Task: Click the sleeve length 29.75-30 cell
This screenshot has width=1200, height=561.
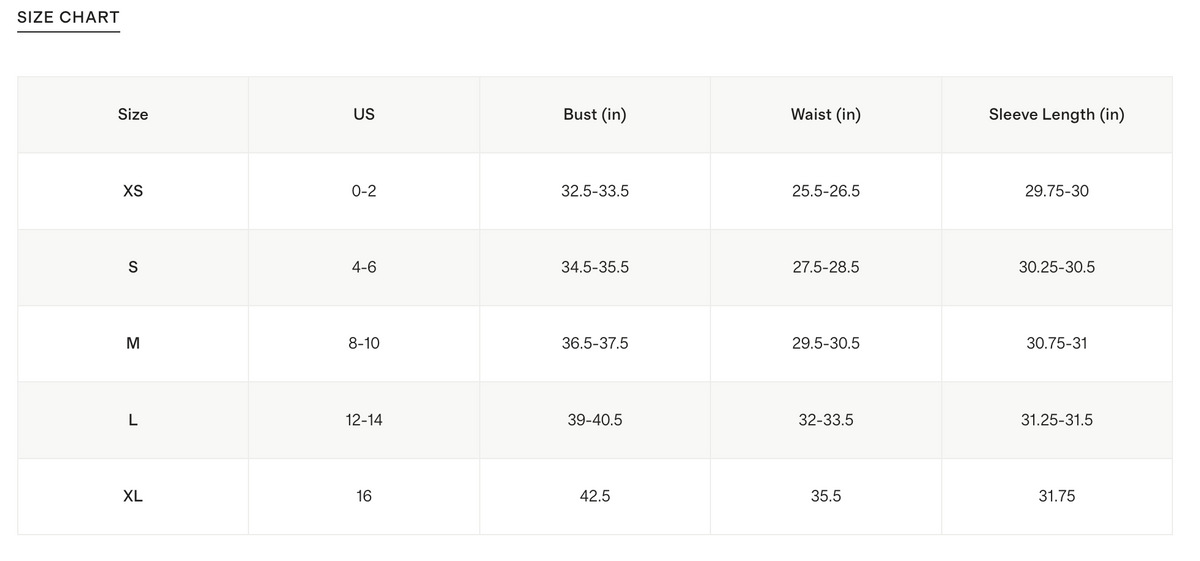Action: pyautogui.click(x=1057, y=191)
